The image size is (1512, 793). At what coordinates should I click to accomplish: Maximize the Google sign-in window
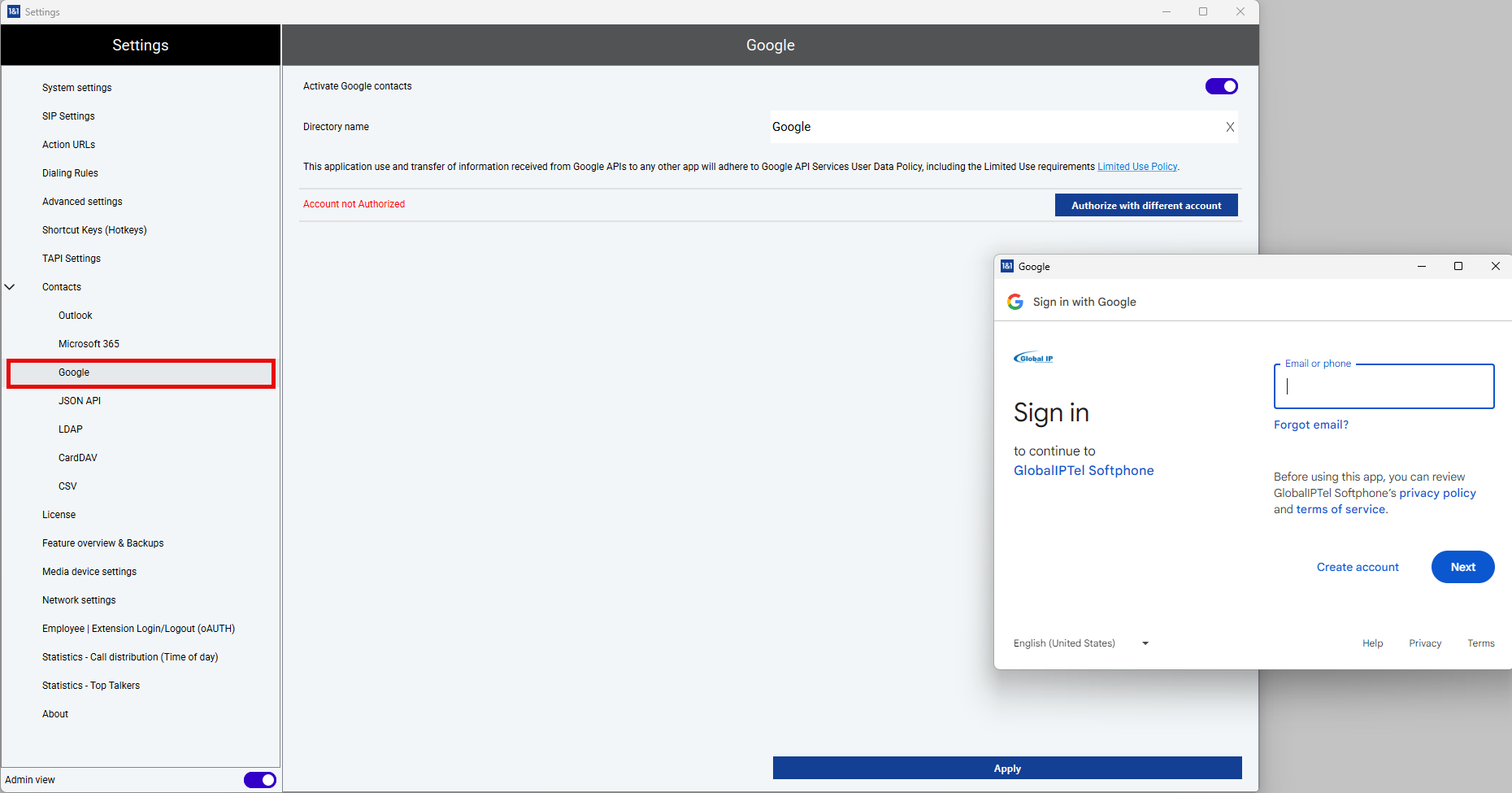pyautogui.click(x=1458, y=266)
